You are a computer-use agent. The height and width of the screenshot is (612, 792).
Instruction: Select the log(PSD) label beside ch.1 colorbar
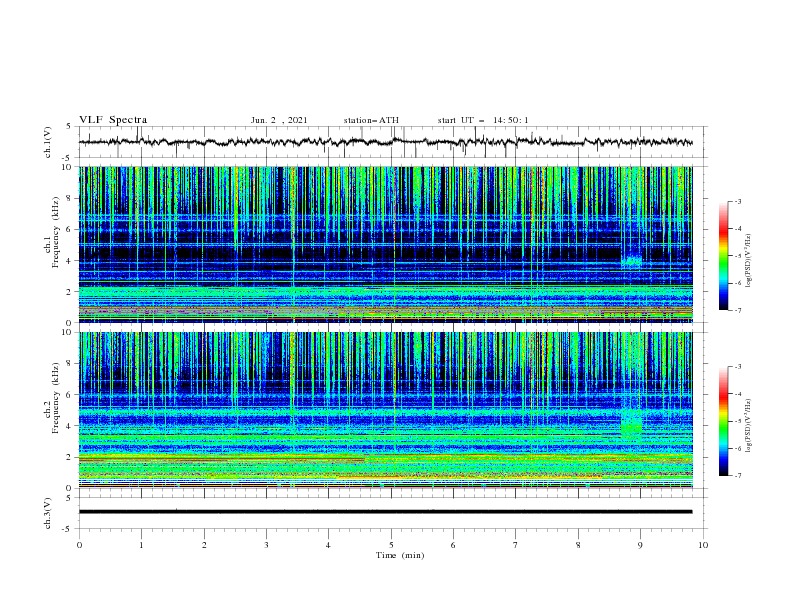click(749, 261)
